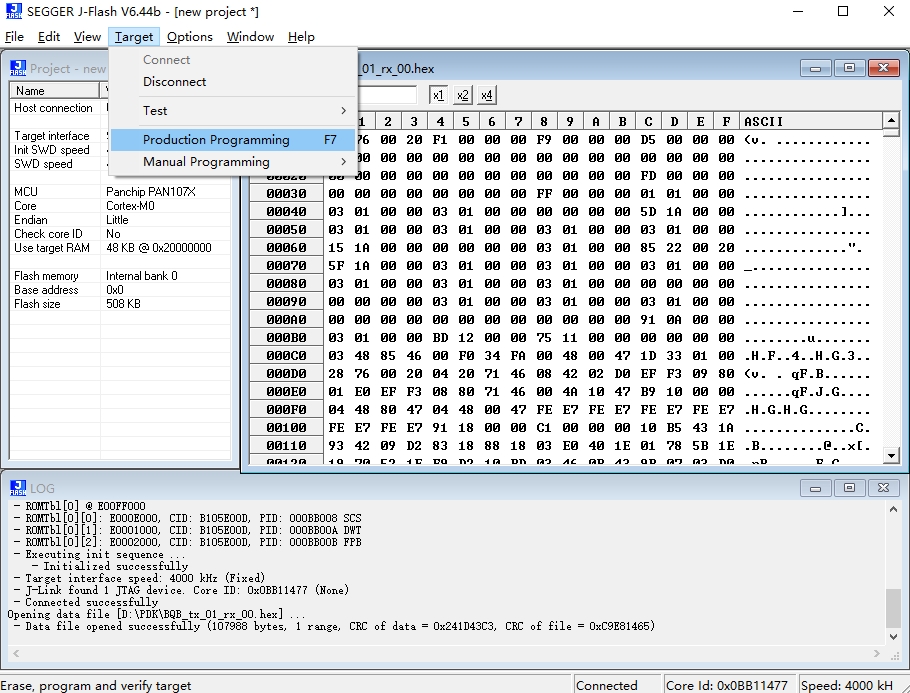The height and width of the screenshot is (693, 910).
Task: Click address row 00080 in hex view
Action: pyautogui.click(x=286, y=284)
